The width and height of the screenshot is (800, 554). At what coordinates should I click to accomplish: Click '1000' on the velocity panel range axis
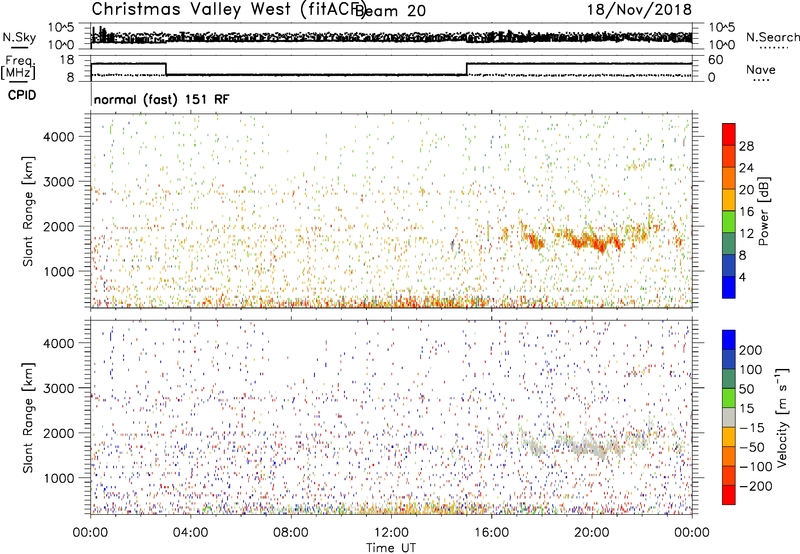tap(59, 478)
